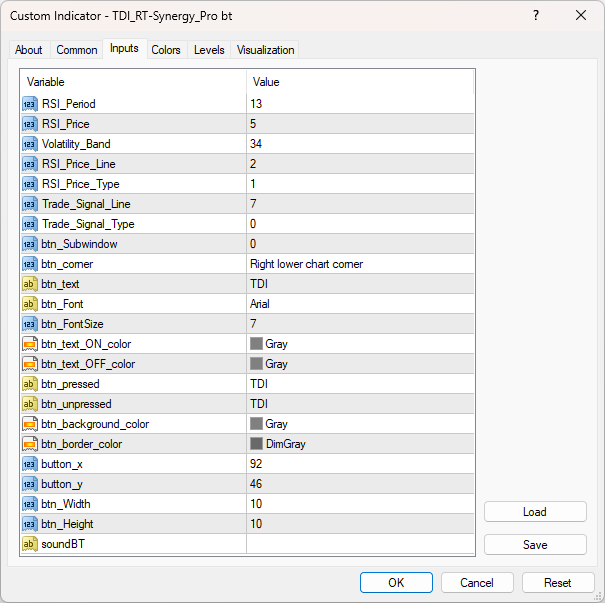Click the help question mark button
The height and width of the screenshot is (603, 605).
point(535,15)
